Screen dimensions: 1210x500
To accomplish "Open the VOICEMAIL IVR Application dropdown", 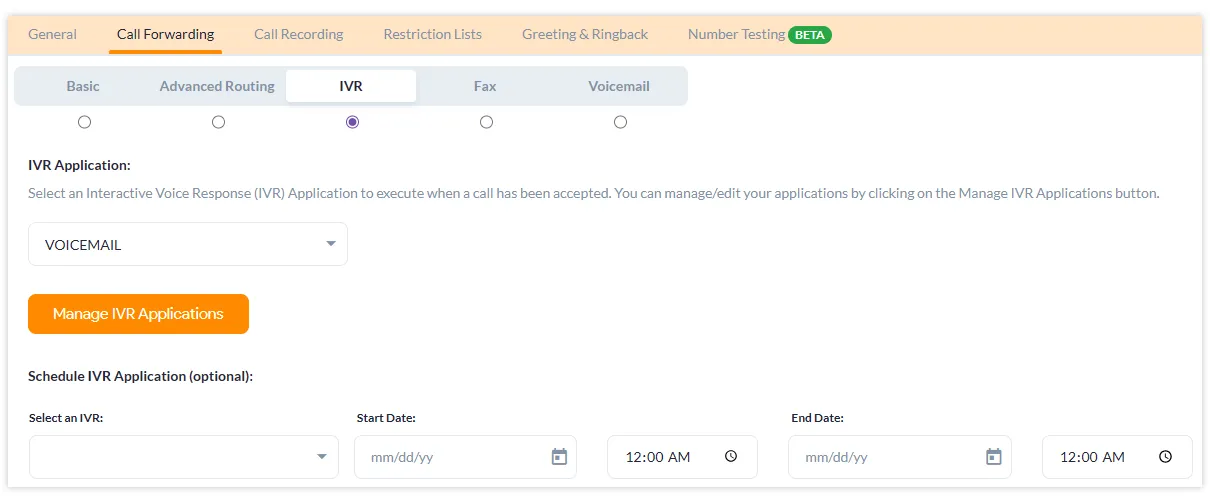I will 188,244.
